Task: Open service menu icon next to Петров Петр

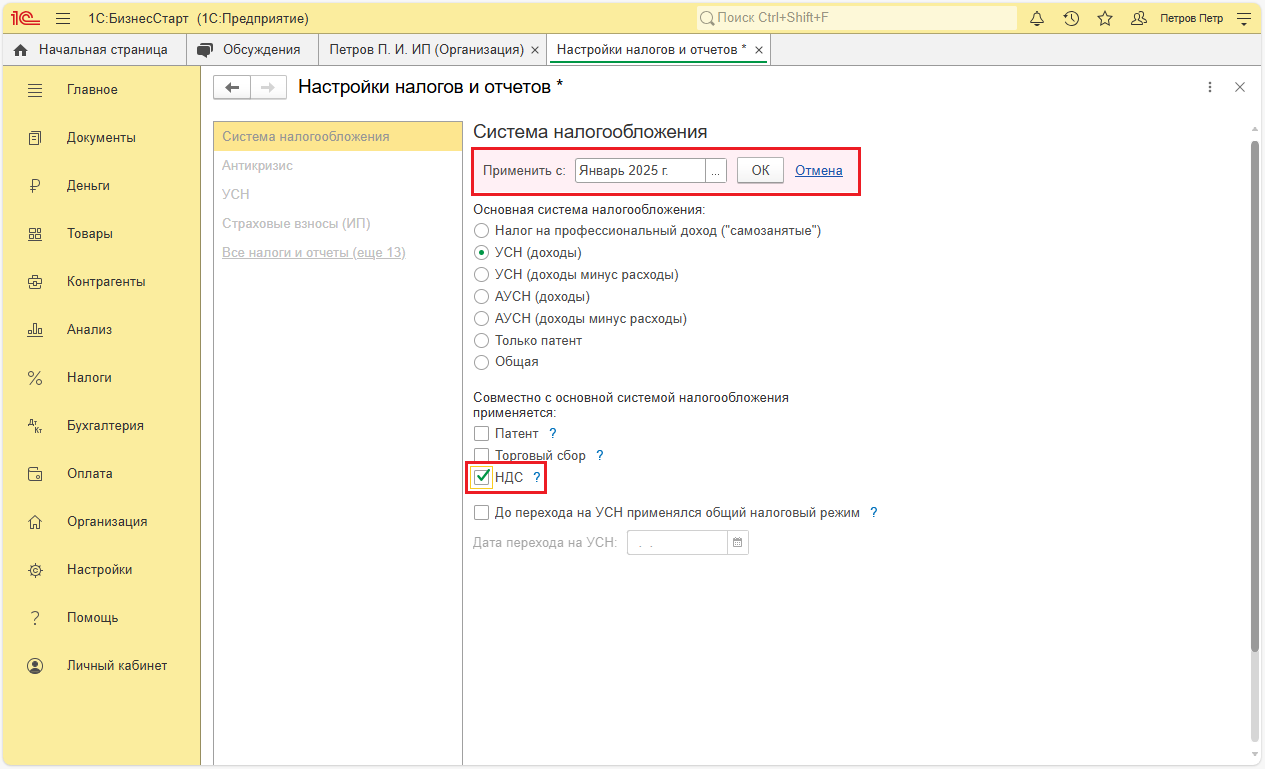Action: point(1244,18)
